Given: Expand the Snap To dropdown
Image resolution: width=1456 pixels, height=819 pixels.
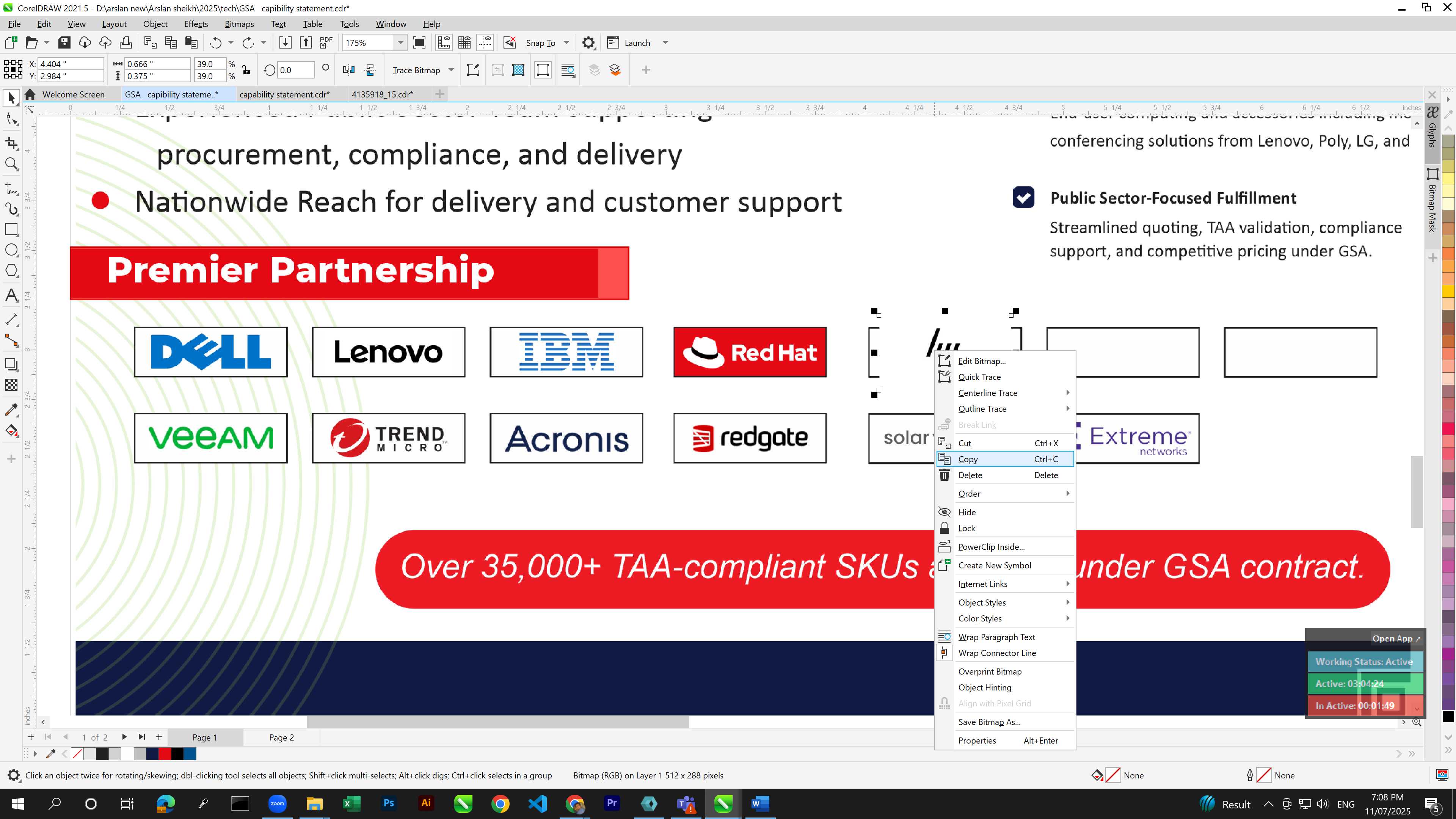Looking at the screenshot, I should [566, 42].
